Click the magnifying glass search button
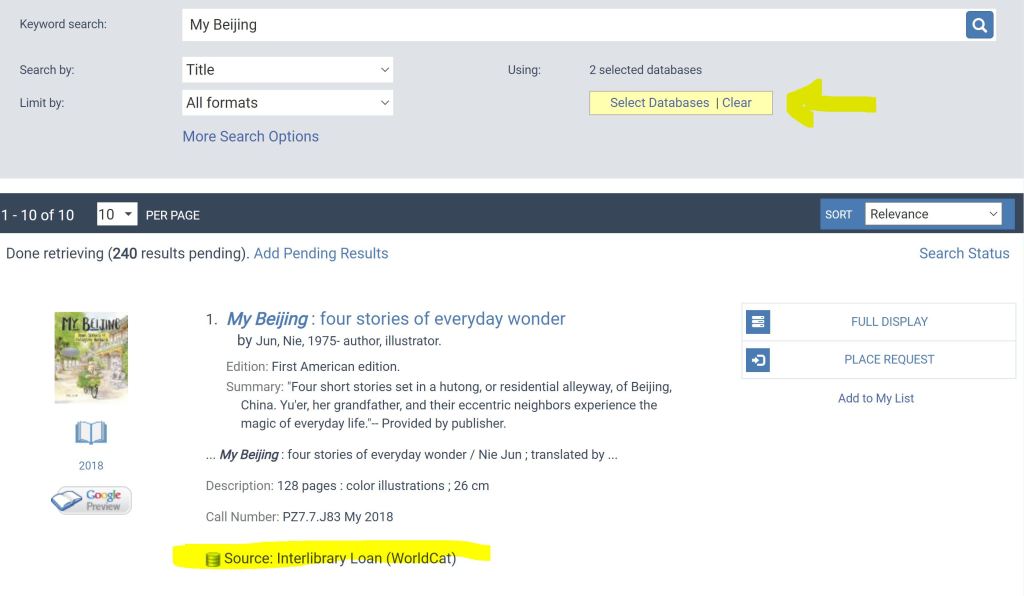Screen dimensions: 1024x596 coord(979,25)
